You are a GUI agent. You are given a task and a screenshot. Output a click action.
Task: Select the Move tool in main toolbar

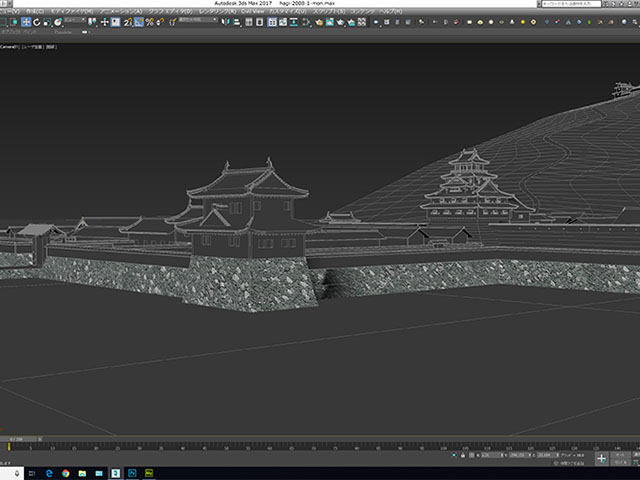[x=28, y=22]
